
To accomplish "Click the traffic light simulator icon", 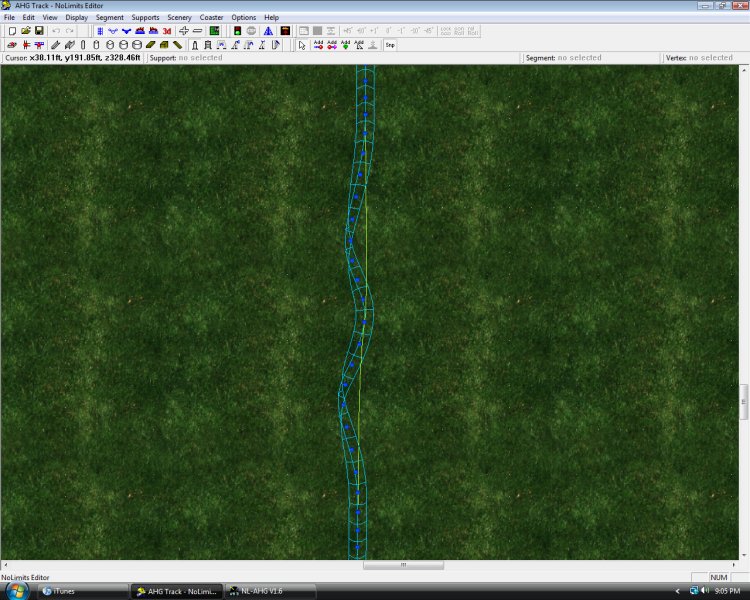I will point(237,31).
